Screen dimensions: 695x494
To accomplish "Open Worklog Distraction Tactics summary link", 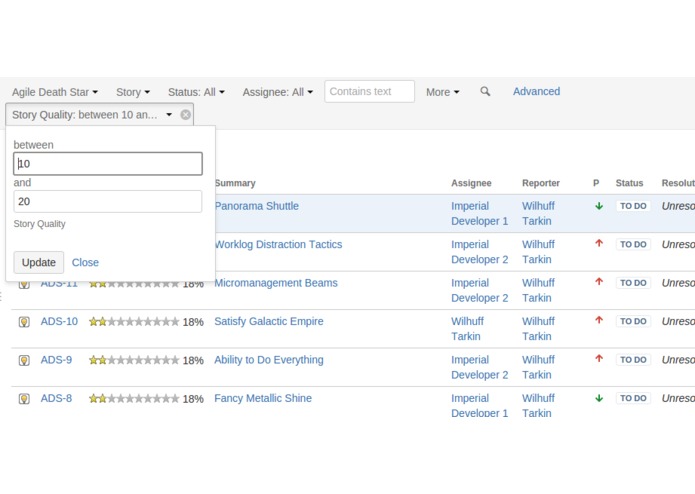I will [278, 245].
